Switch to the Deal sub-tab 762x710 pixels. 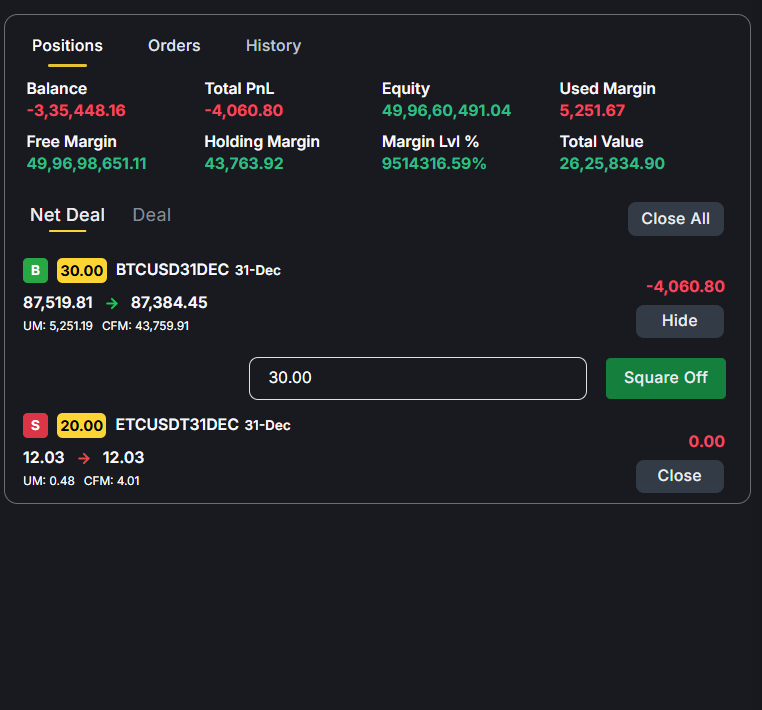[x=151, y=215]
